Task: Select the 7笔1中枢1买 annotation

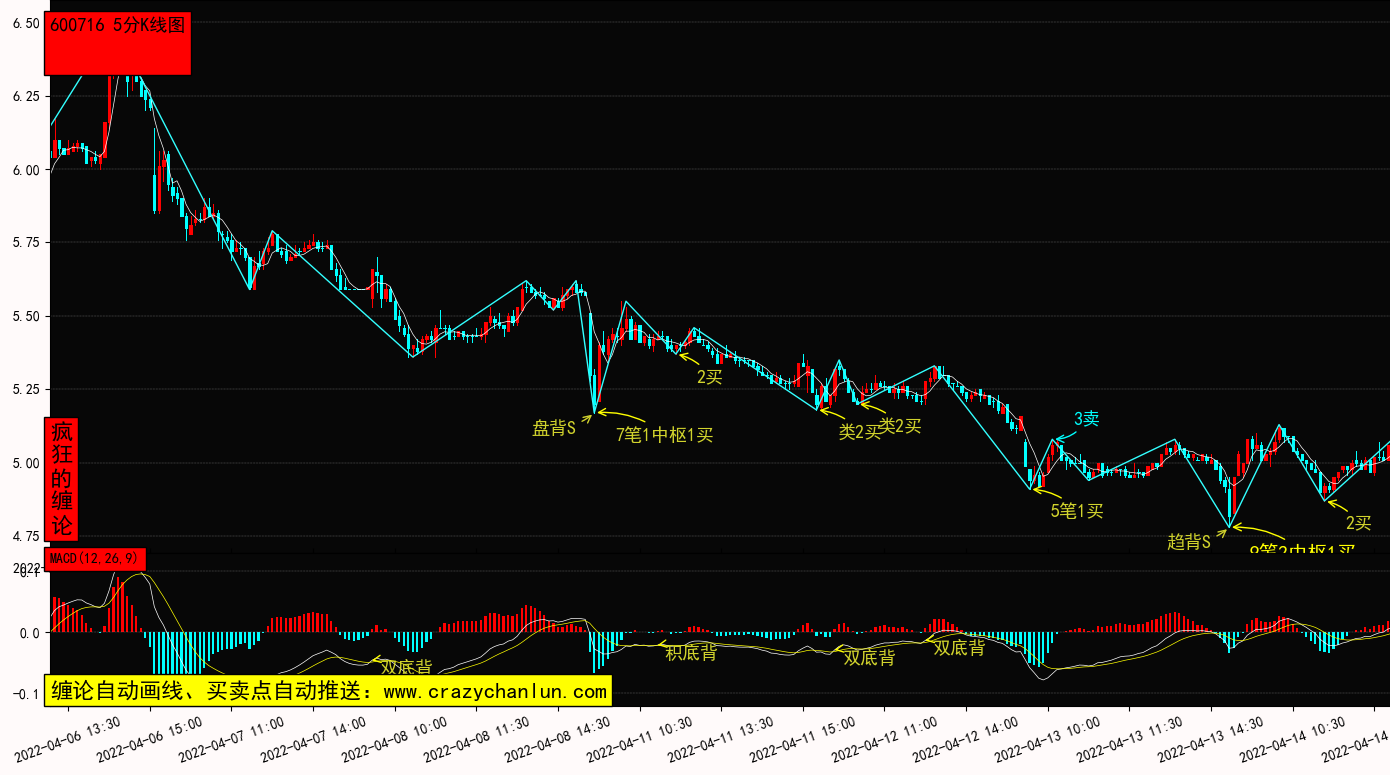Action: (x=665, y=435)
